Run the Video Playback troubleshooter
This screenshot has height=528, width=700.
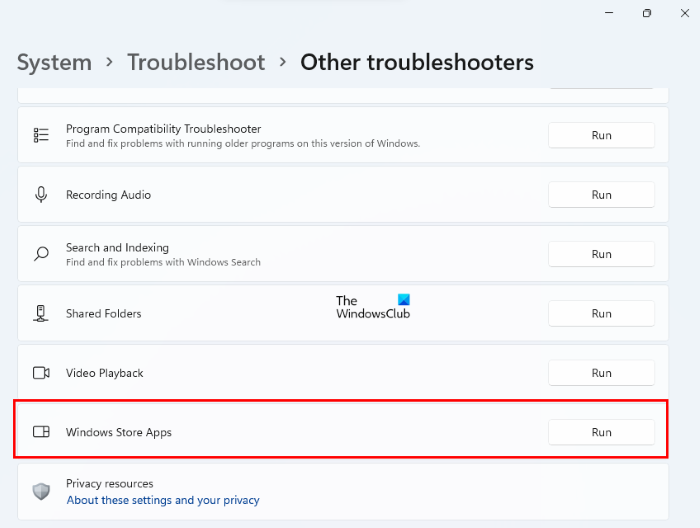click(x=601, y=373)
